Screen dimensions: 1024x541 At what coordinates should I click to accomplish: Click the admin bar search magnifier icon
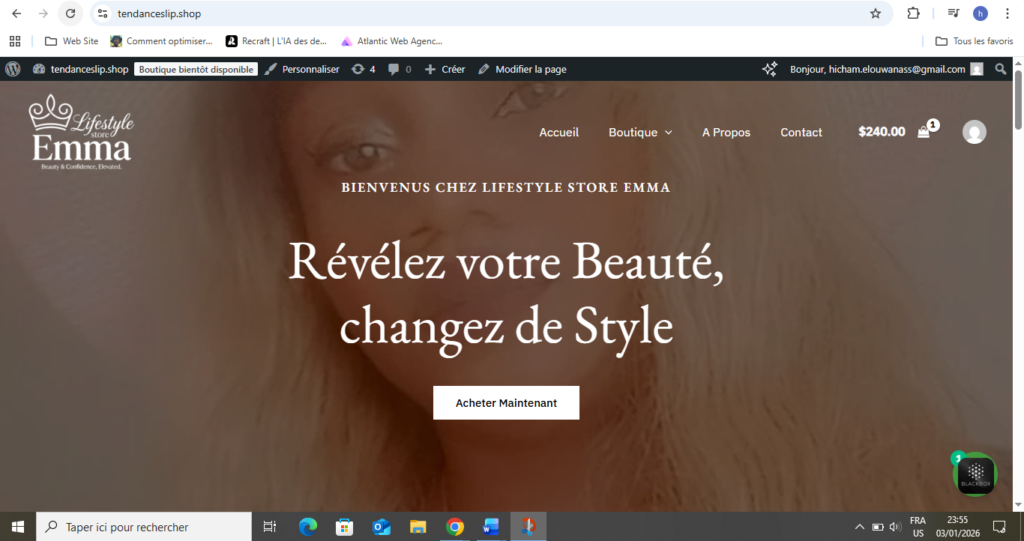[1001, 69]
